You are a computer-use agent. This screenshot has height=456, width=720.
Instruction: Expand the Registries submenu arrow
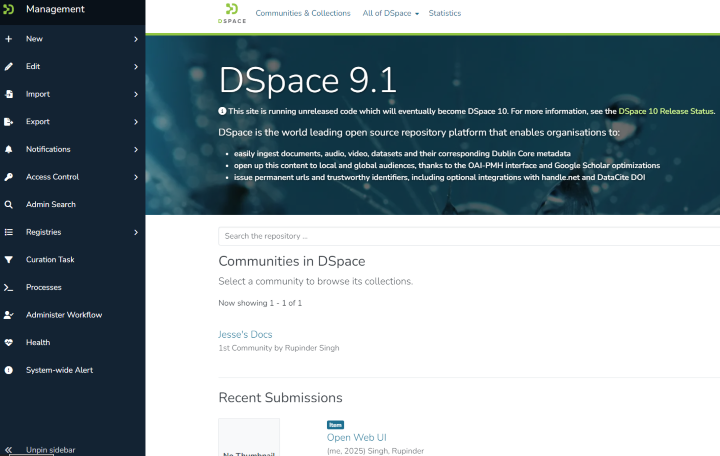point(135,232)
